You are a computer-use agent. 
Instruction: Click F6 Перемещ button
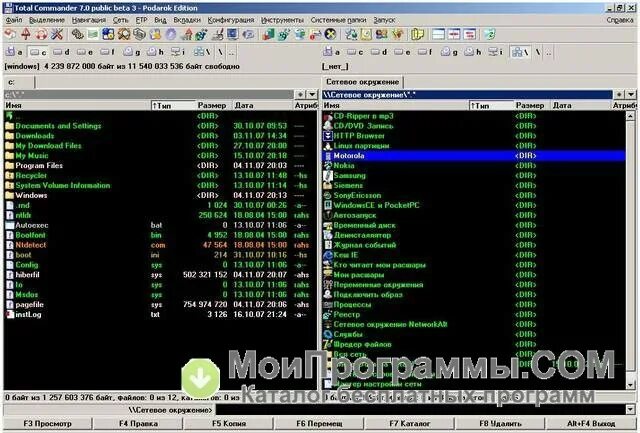[320, 424]
